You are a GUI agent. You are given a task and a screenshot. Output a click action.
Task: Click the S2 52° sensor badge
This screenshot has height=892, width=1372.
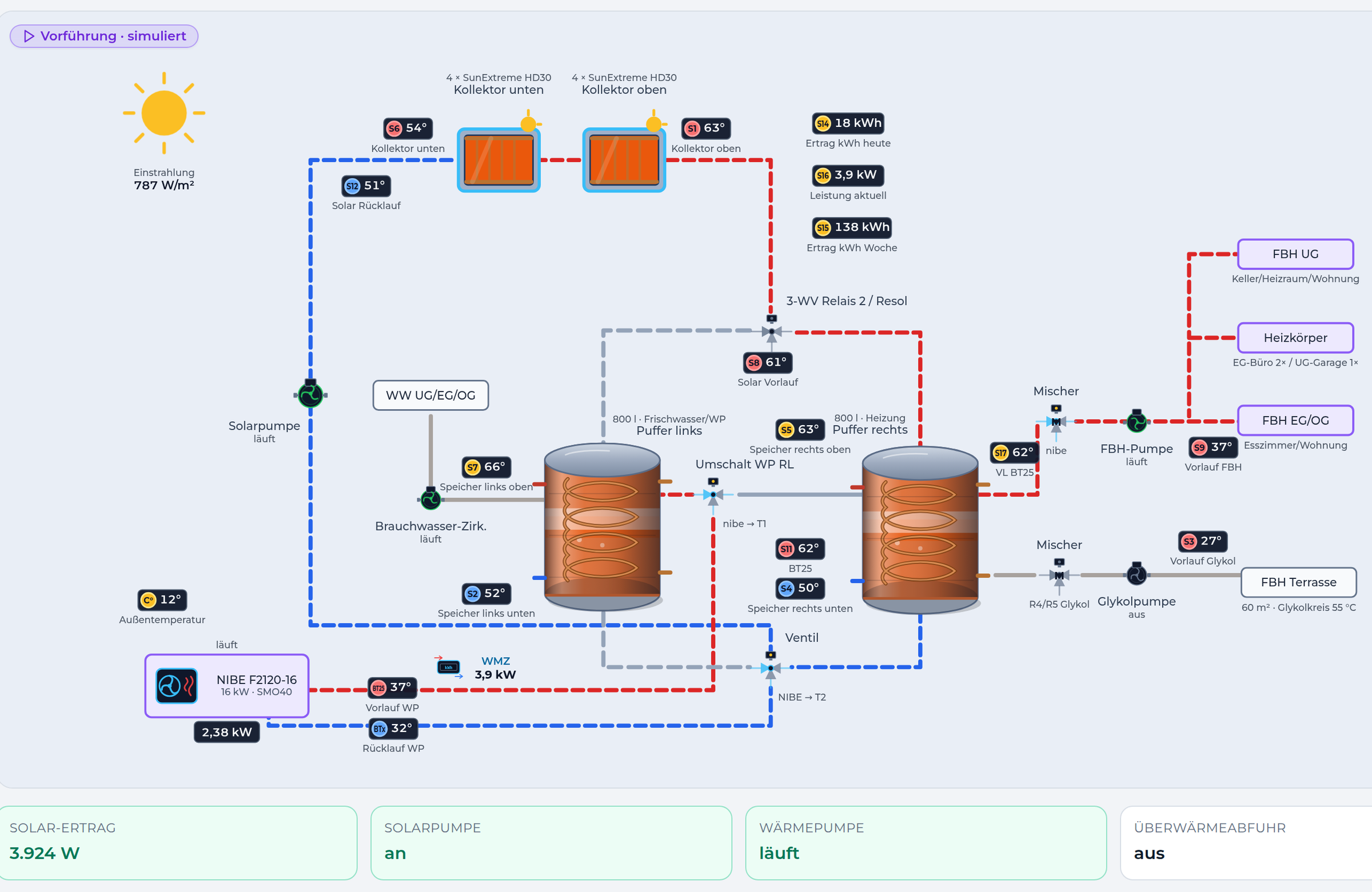[486, 594]
